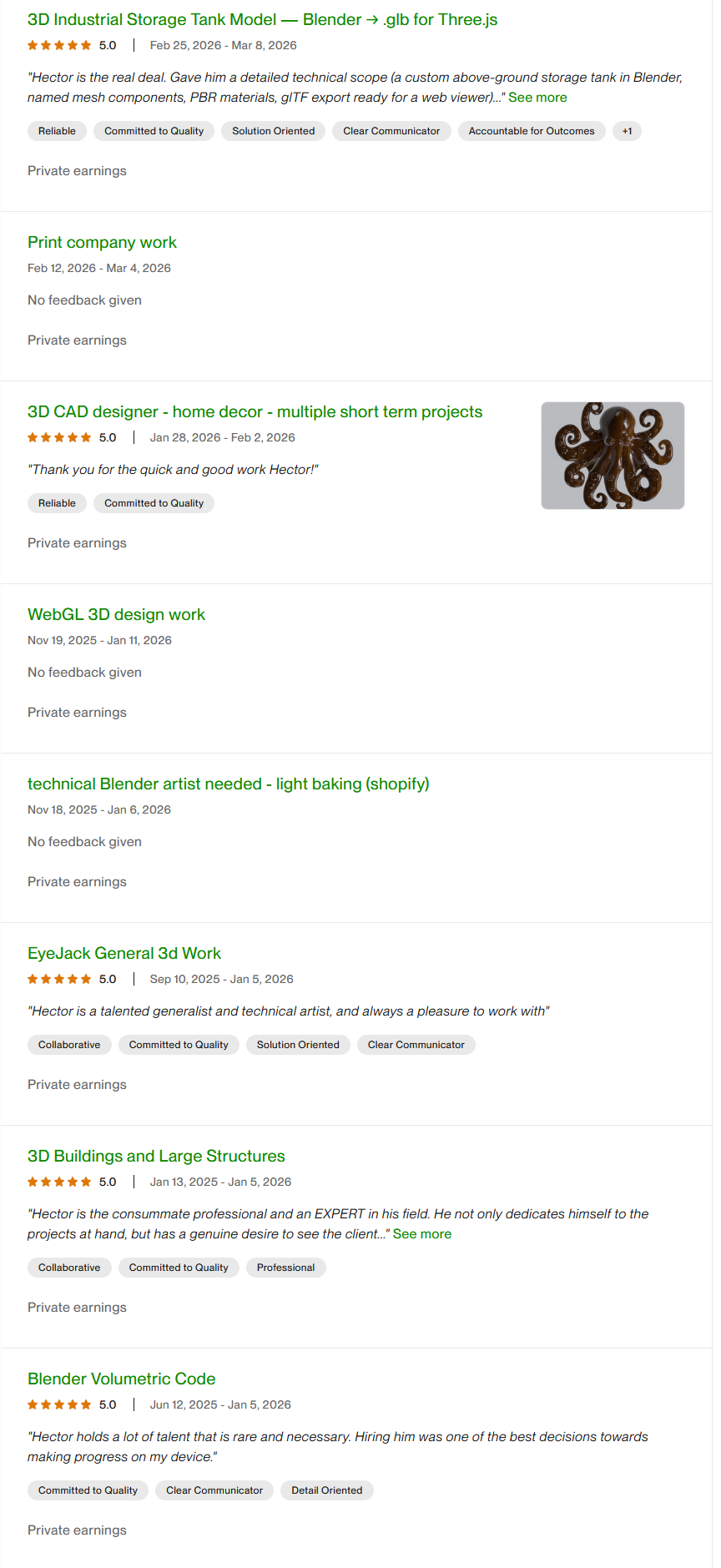
Task: Show hidden skill tags via the +1 badge
Action: 627,131
